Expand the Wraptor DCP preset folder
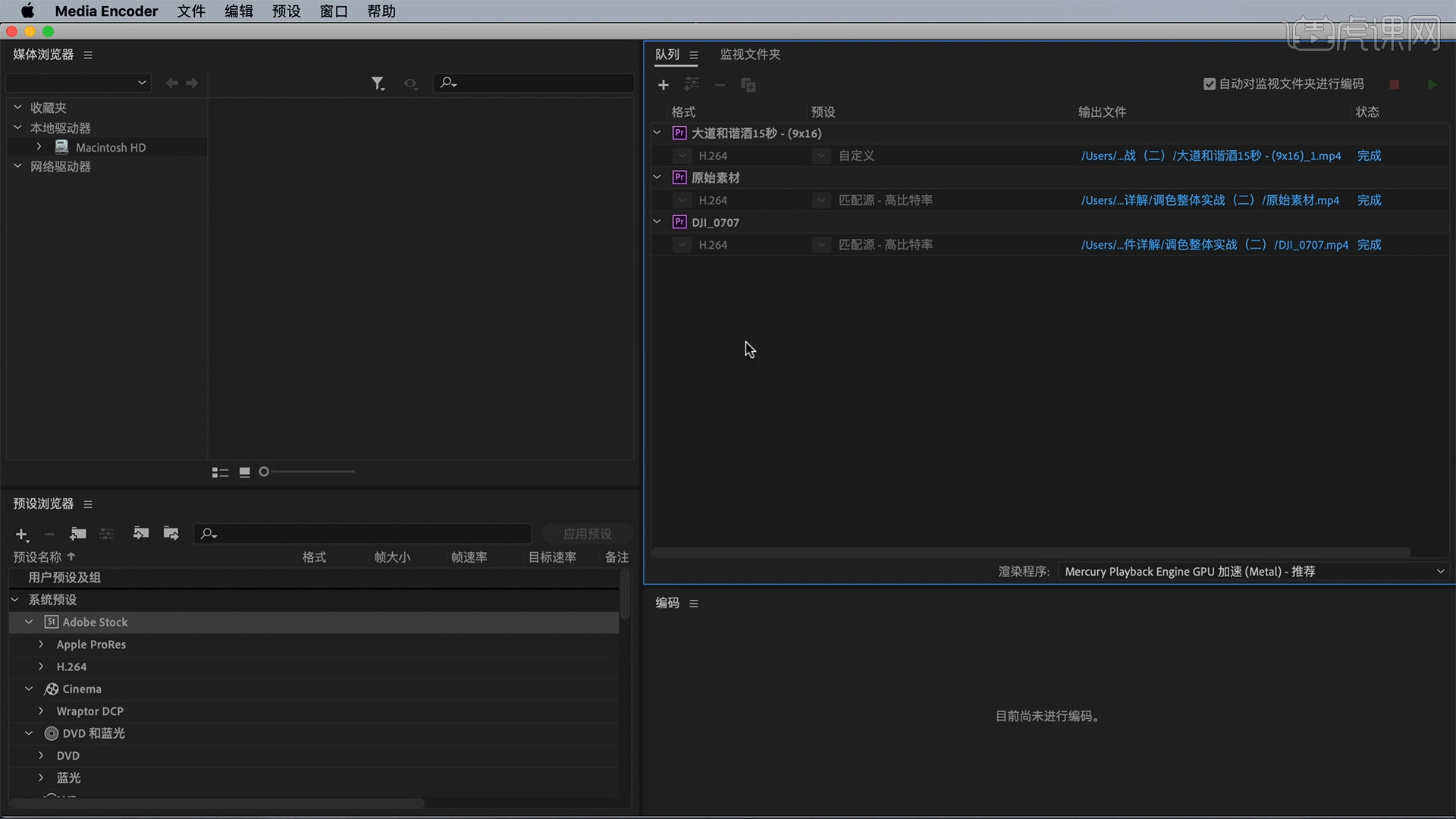 click(42, 711)
